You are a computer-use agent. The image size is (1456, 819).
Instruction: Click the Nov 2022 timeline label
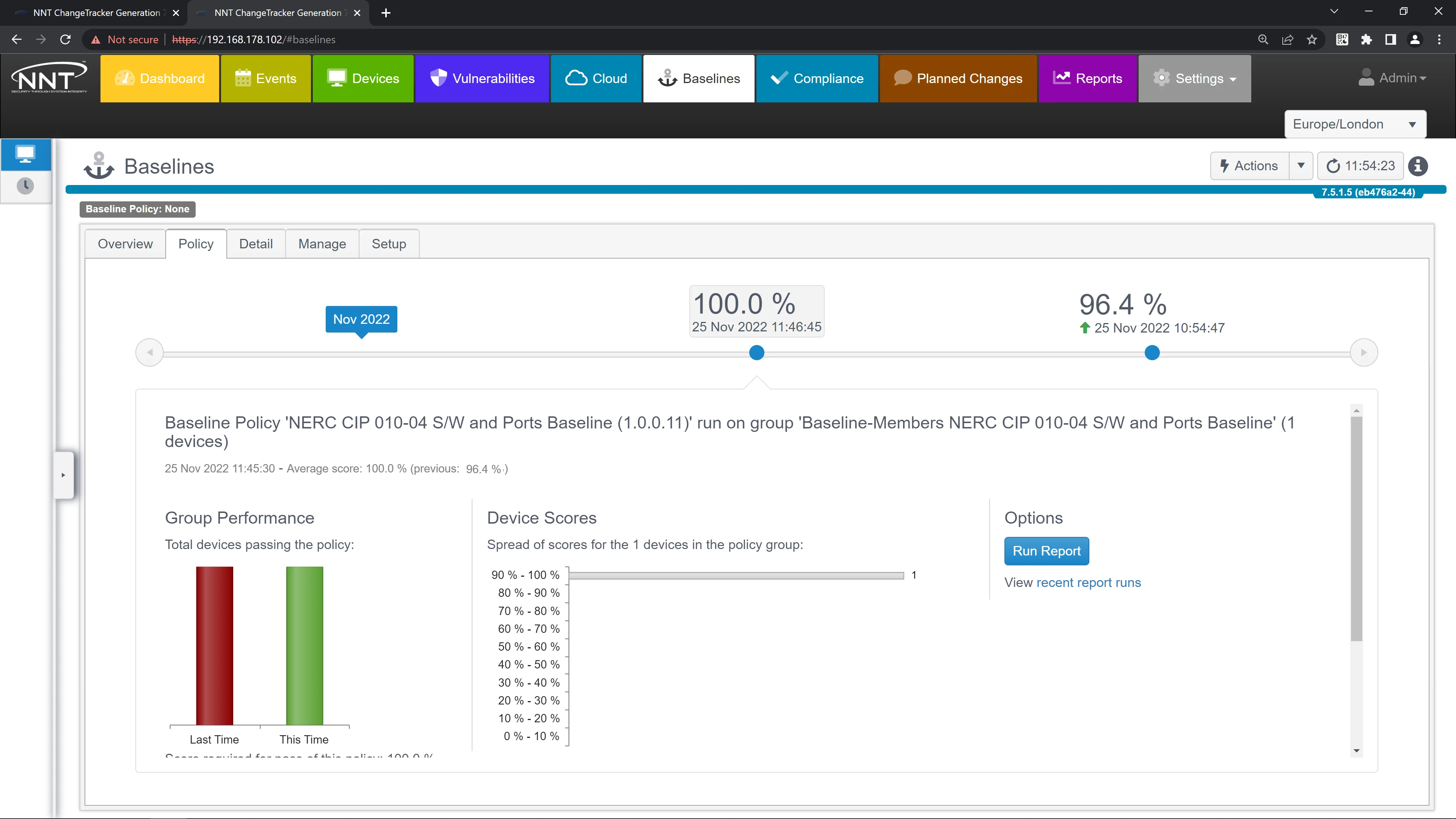pyautogui.click(x=361, y=319)
